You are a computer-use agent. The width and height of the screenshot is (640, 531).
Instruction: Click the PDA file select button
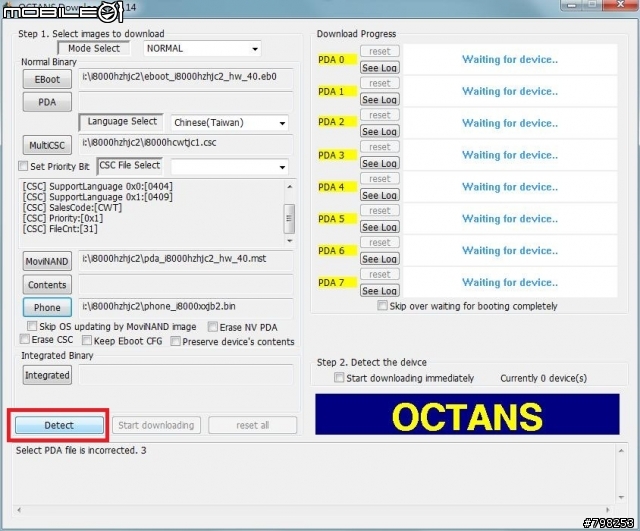click(47, 102)
